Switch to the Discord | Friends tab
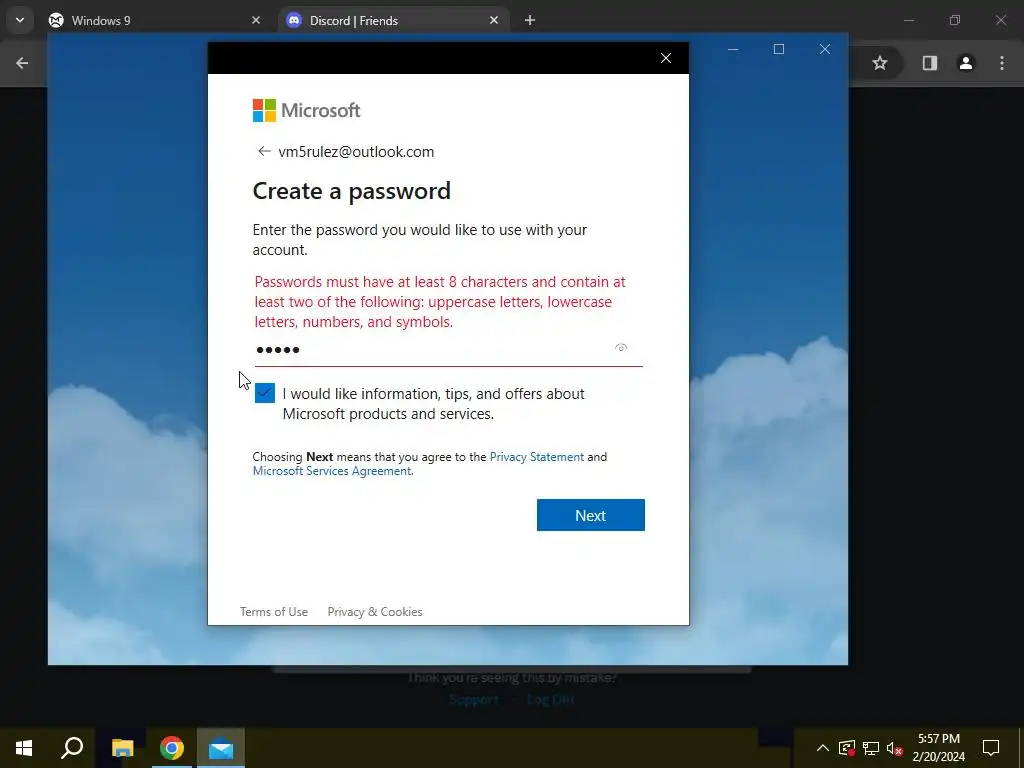Image resolution: width=1024 pixels, height=768 pixels. click(x=392, y=20)
